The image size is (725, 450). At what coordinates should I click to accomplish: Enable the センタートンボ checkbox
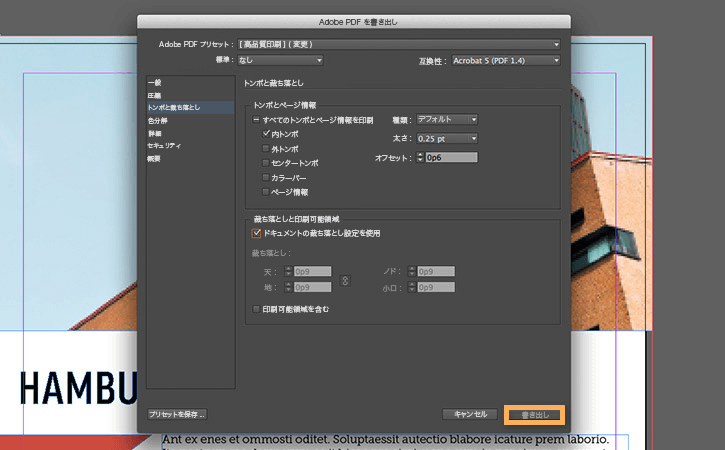click(265, 163)
